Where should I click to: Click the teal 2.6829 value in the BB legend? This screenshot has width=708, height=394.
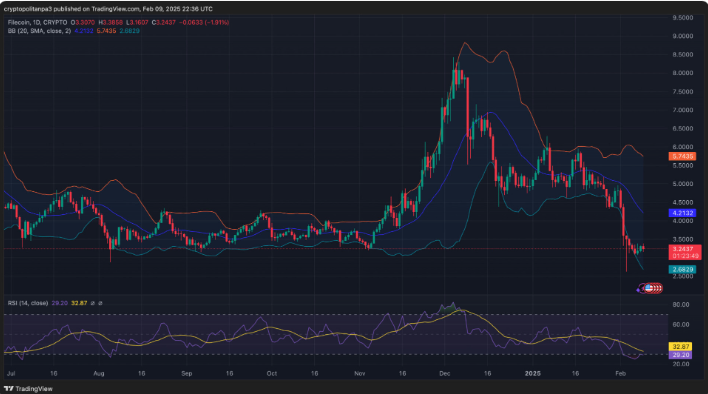point(130,31)
